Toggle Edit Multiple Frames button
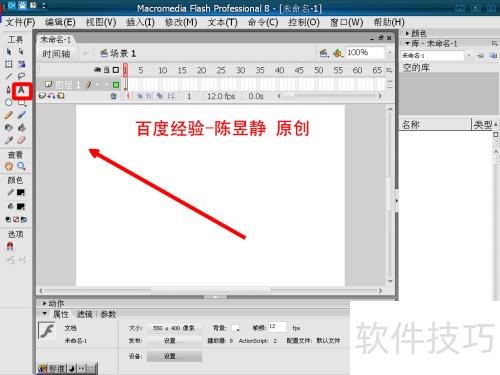 (x=160, y=96)
